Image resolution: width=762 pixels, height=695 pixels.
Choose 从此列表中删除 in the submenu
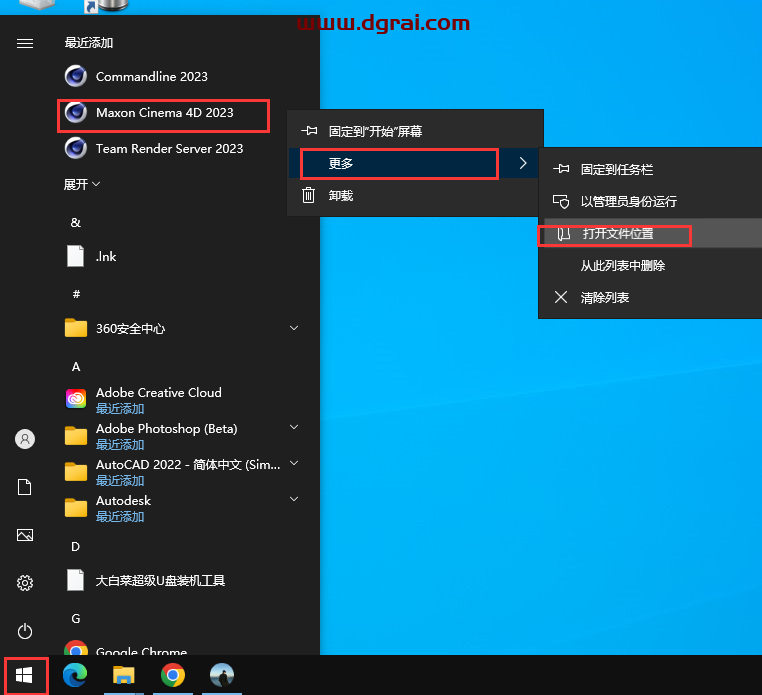(x=650, y=265)
